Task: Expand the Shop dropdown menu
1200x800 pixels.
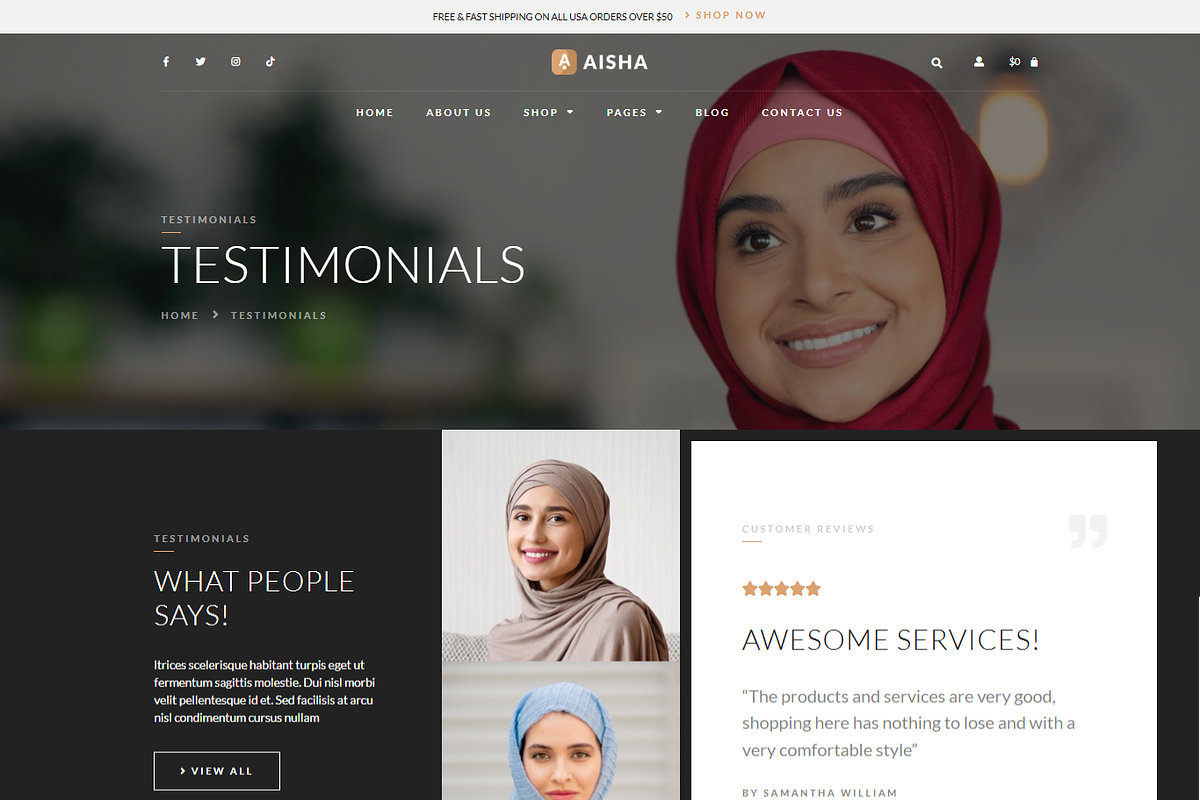Action: [x=549, y=113]
